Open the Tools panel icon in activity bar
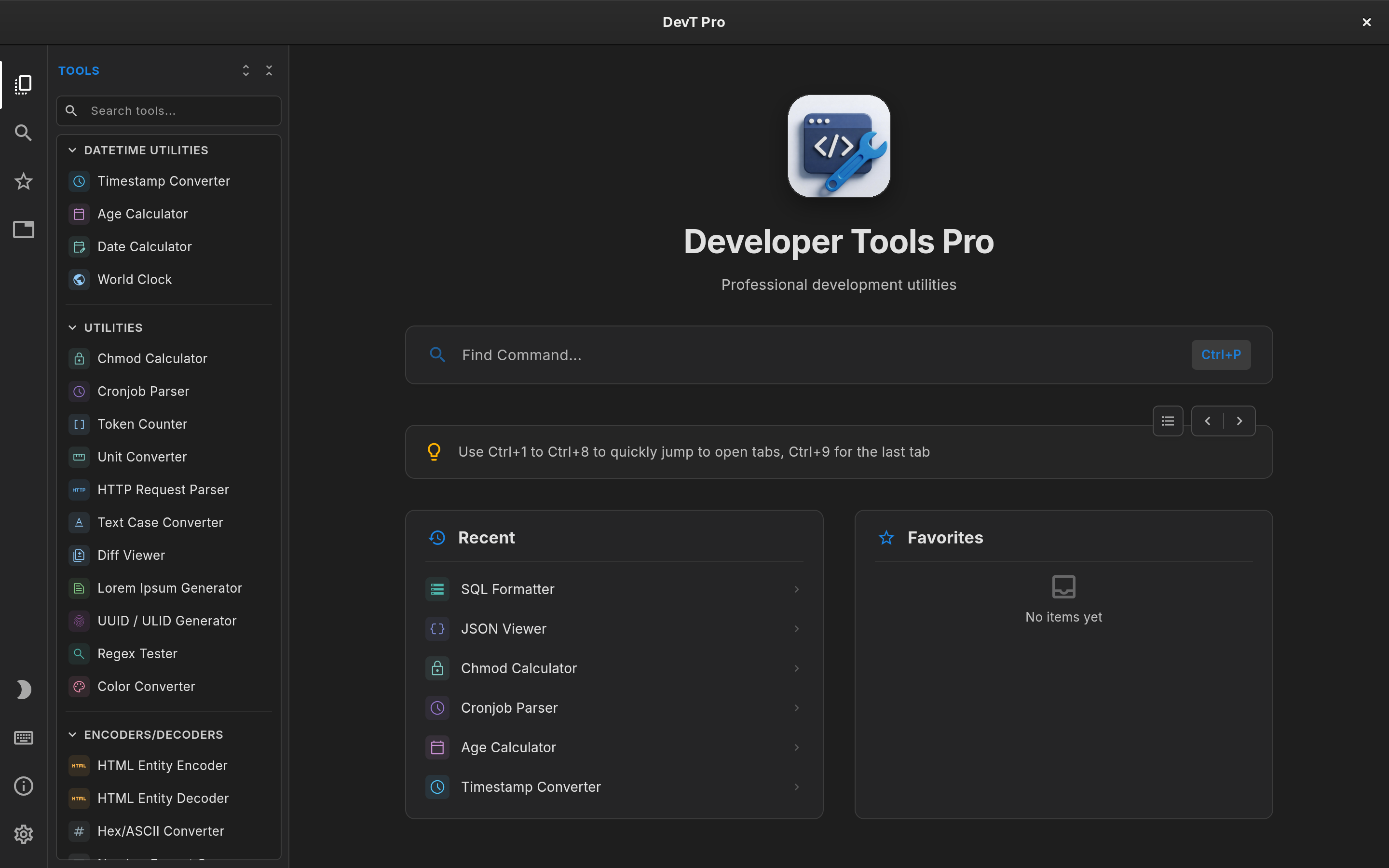Image resolution: width=1389 pixels, height=868 pixels. coord(24,84)
